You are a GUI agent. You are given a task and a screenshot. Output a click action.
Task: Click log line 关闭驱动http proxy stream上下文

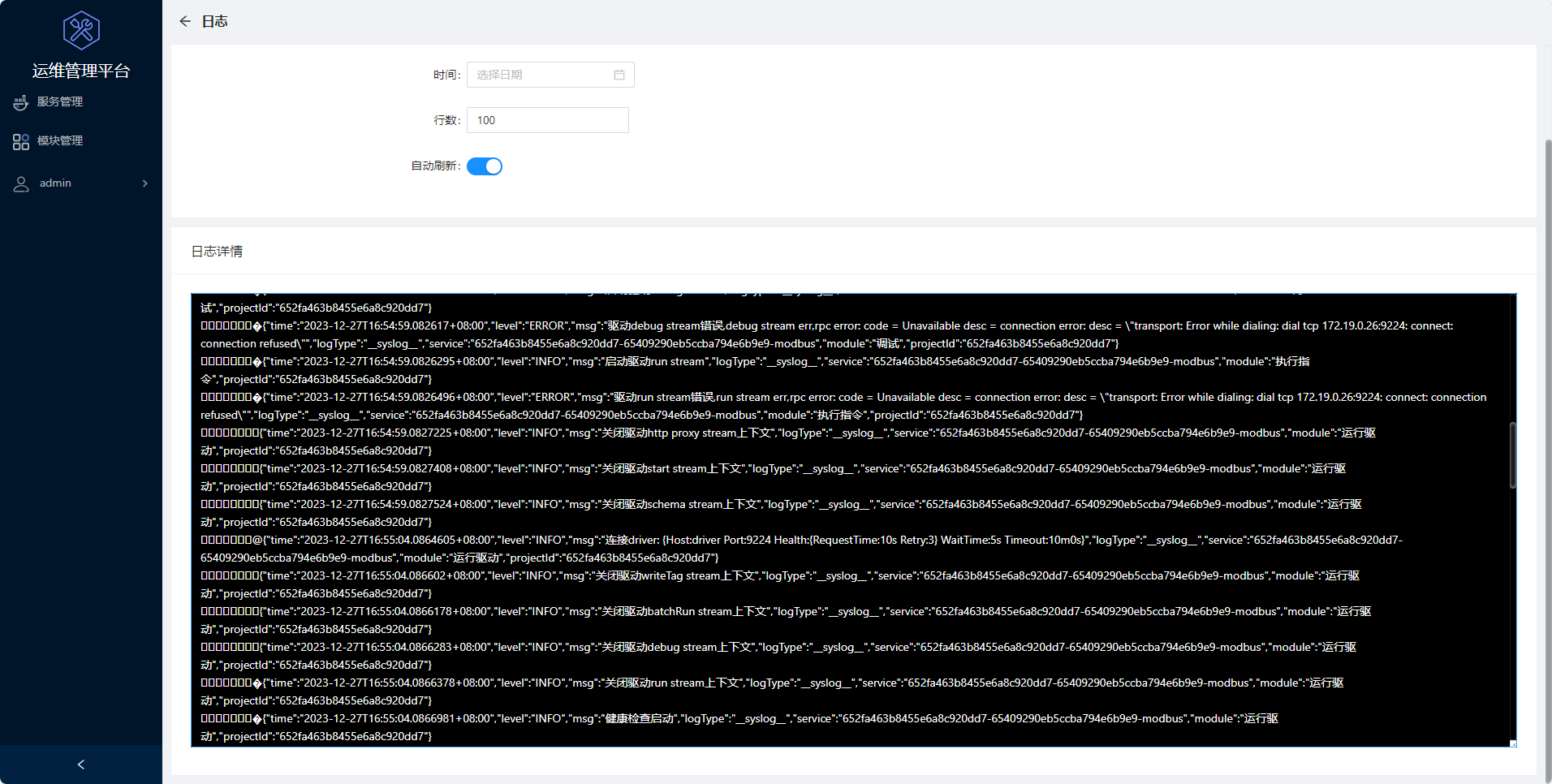tap(788, 442)
